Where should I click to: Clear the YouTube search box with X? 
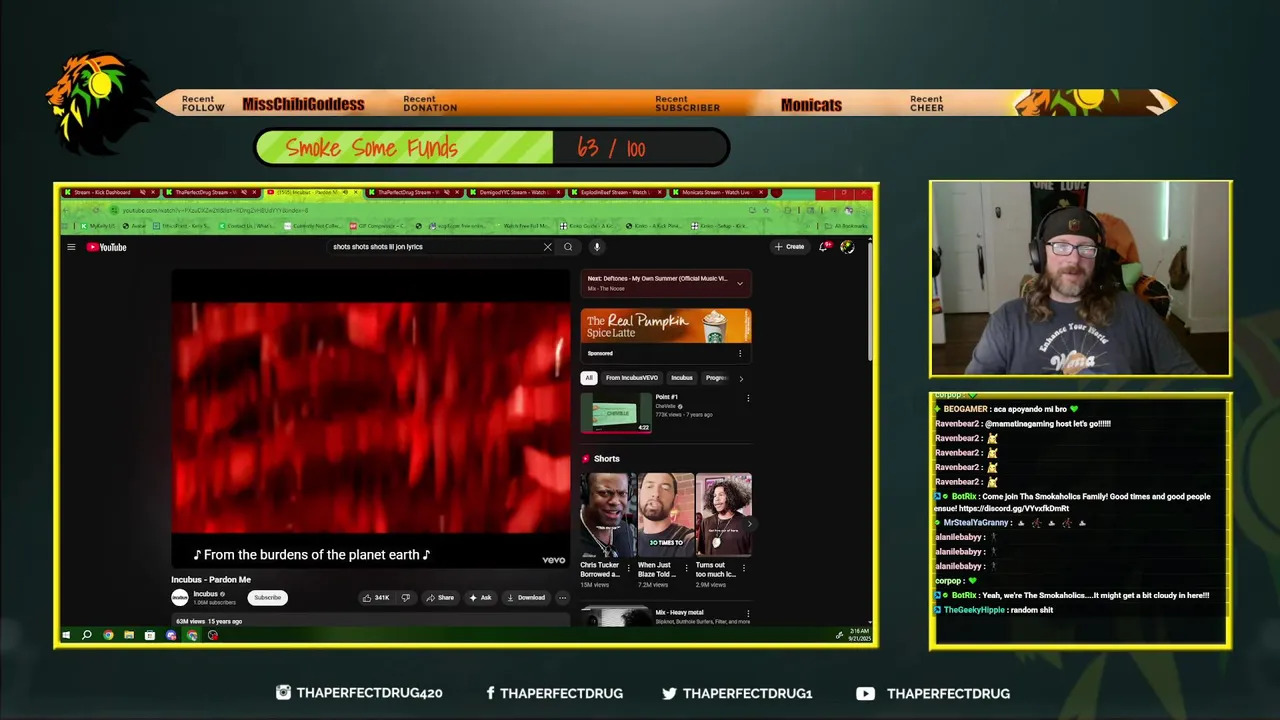pos(547,247)
